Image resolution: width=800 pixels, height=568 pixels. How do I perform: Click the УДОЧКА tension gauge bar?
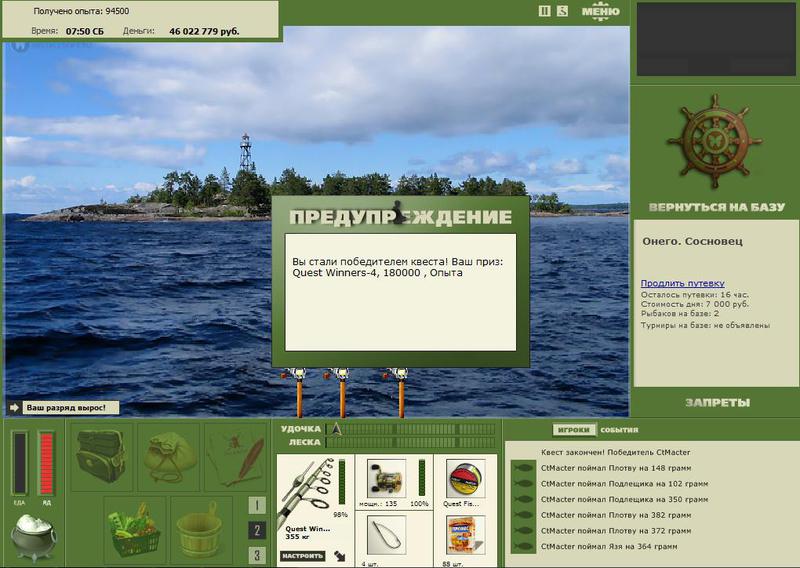coord(411,429)
